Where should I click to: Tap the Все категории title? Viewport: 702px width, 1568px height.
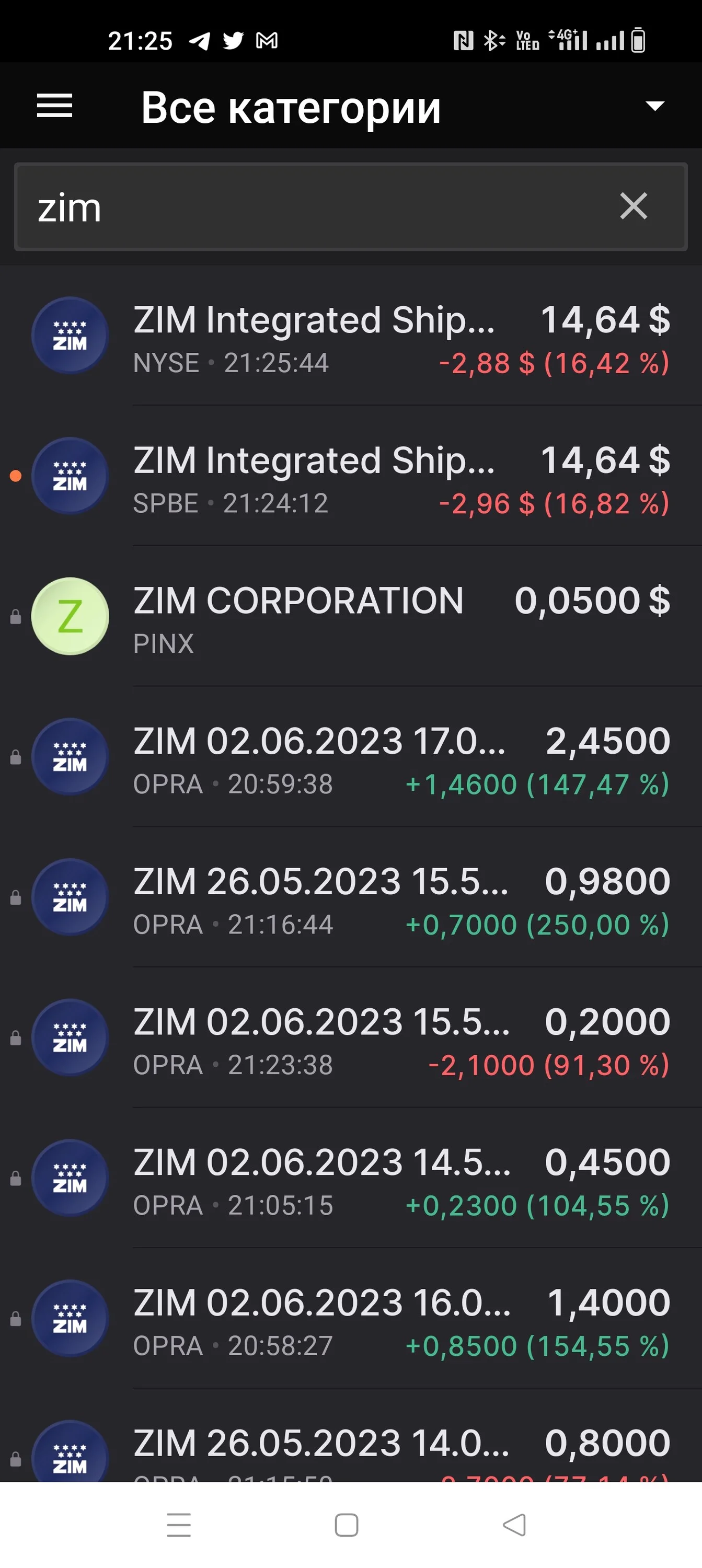coord(291,108)
